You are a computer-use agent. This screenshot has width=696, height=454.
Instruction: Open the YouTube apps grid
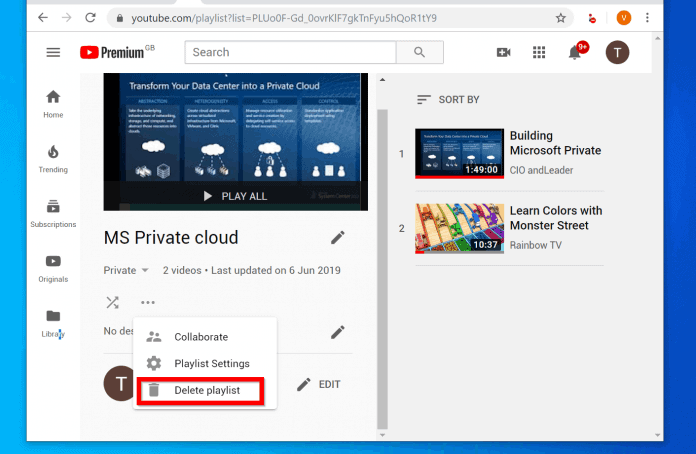[x=539, y=52]
